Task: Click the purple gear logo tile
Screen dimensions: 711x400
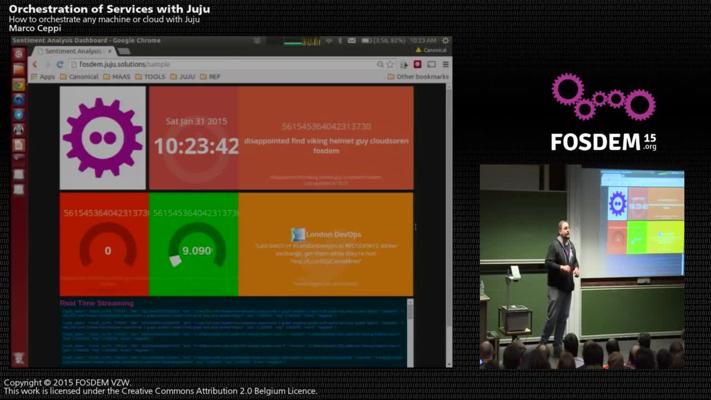Action: (x=103, y=138)
